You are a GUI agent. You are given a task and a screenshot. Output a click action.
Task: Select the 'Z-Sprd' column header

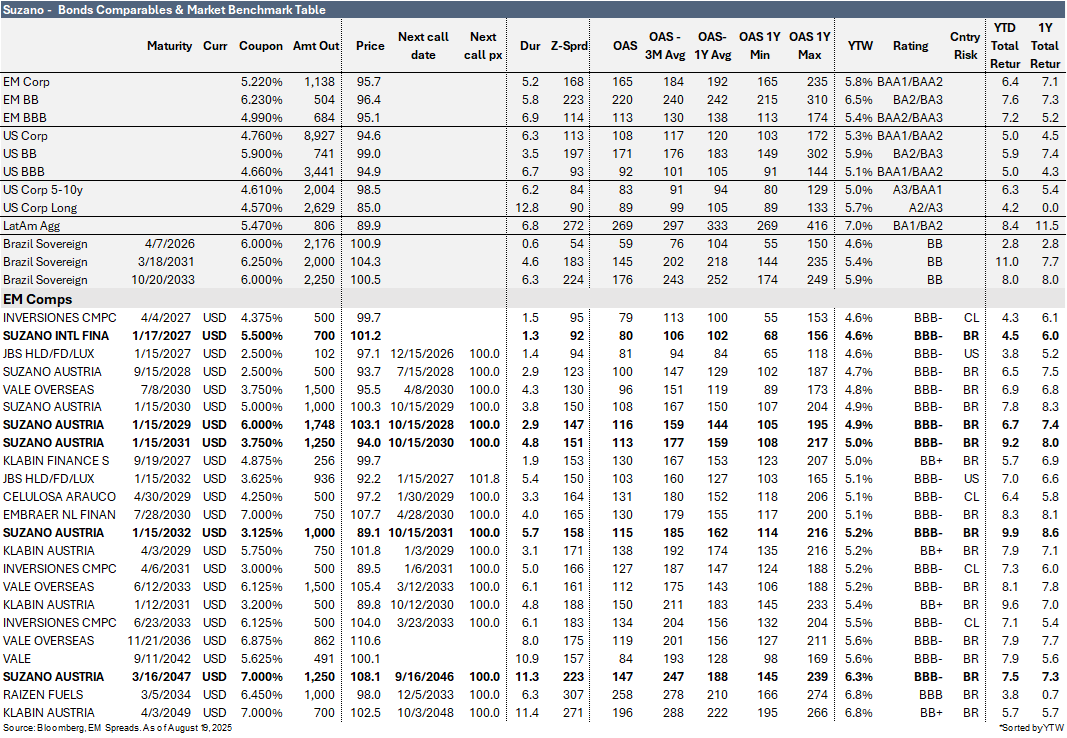[569, 46]
